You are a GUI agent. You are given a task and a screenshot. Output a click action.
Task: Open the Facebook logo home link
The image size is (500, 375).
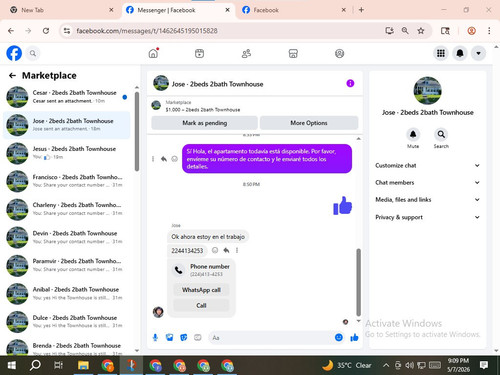point(14,53)
